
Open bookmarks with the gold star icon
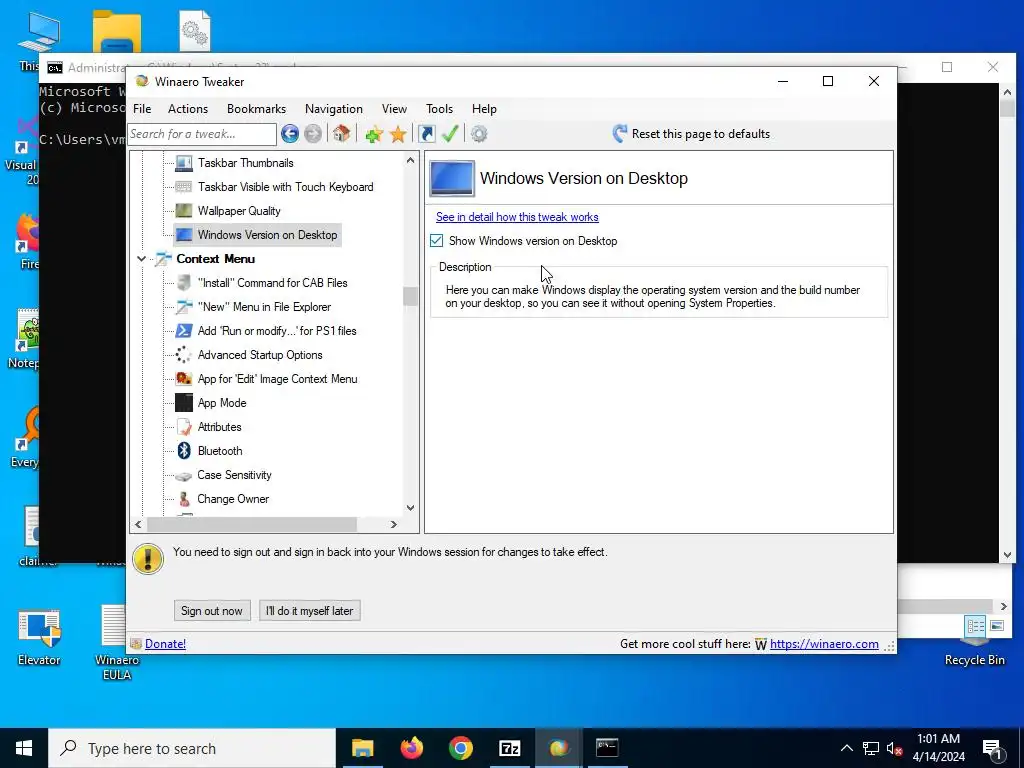click(398, 135)
